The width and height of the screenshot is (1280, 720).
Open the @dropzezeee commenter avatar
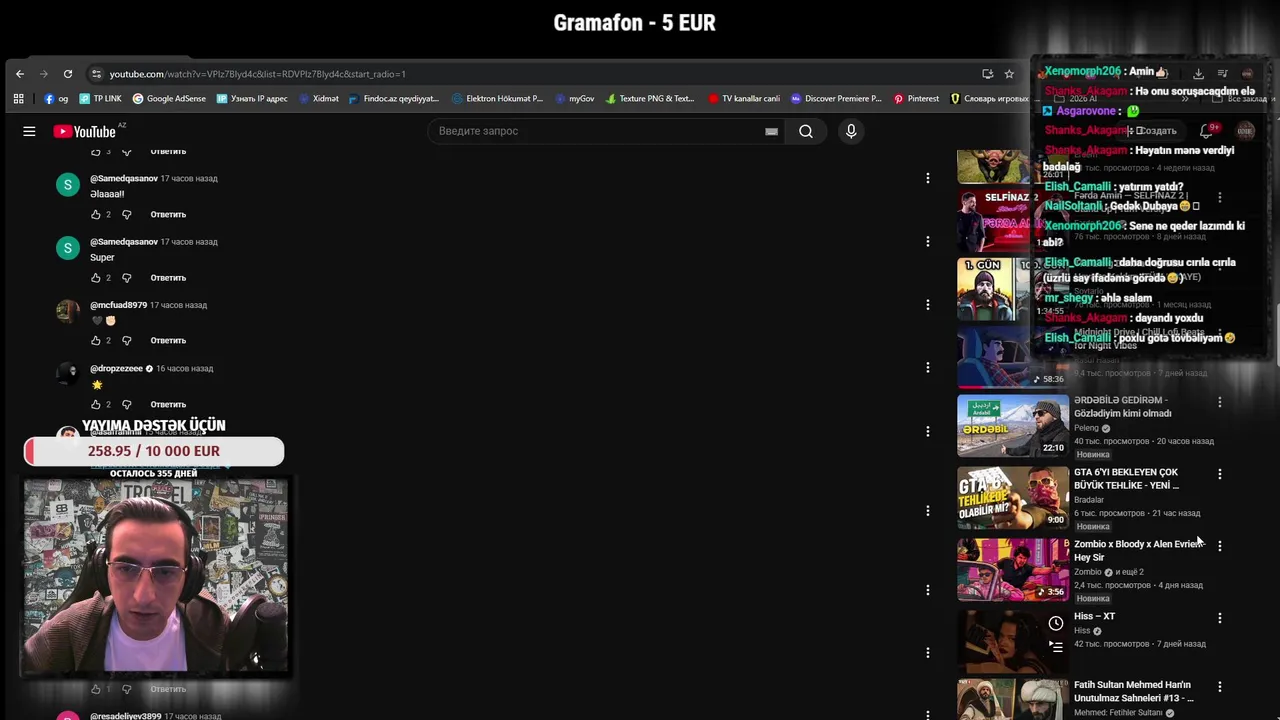tap(67, 374)
